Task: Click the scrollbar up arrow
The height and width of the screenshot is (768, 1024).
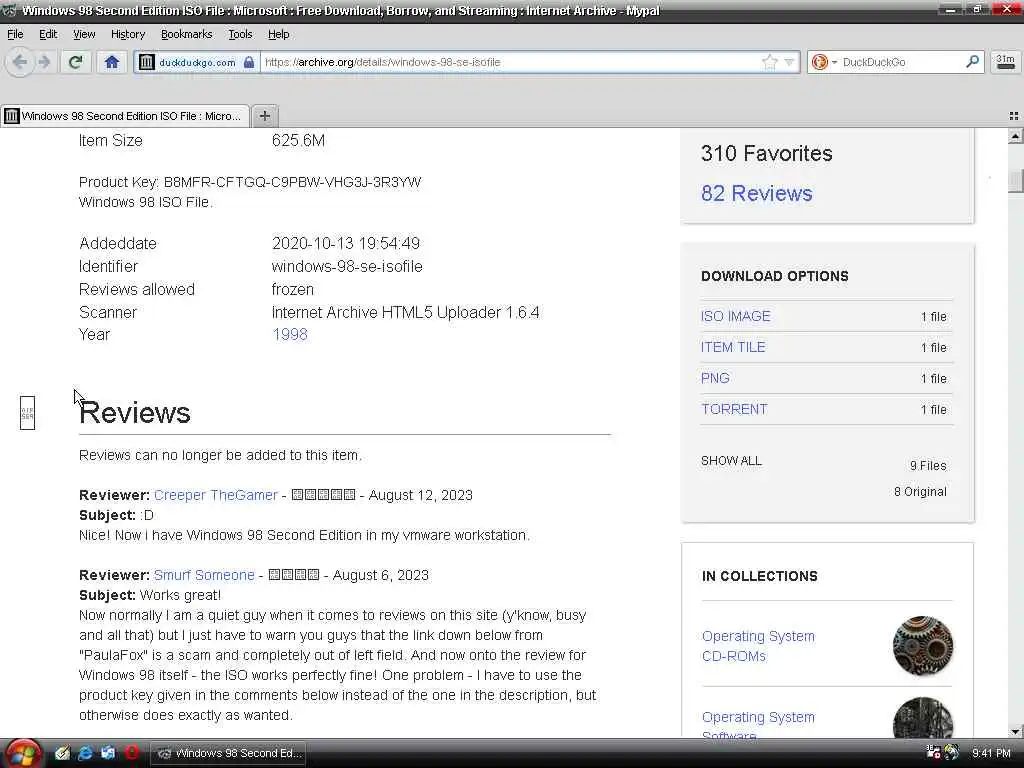Action: coord(1015,136)
